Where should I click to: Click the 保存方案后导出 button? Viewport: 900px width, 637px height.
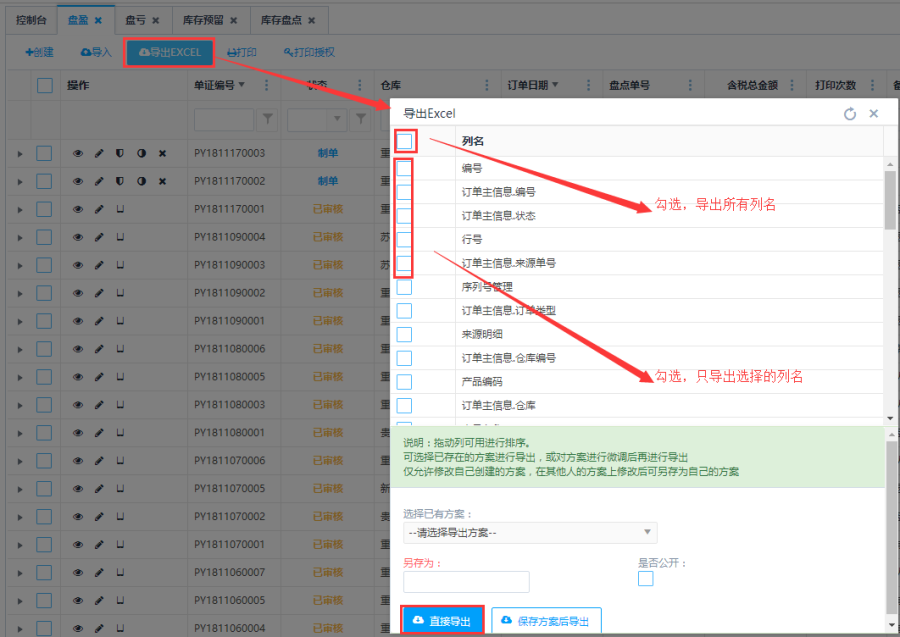tap(545, 621)
